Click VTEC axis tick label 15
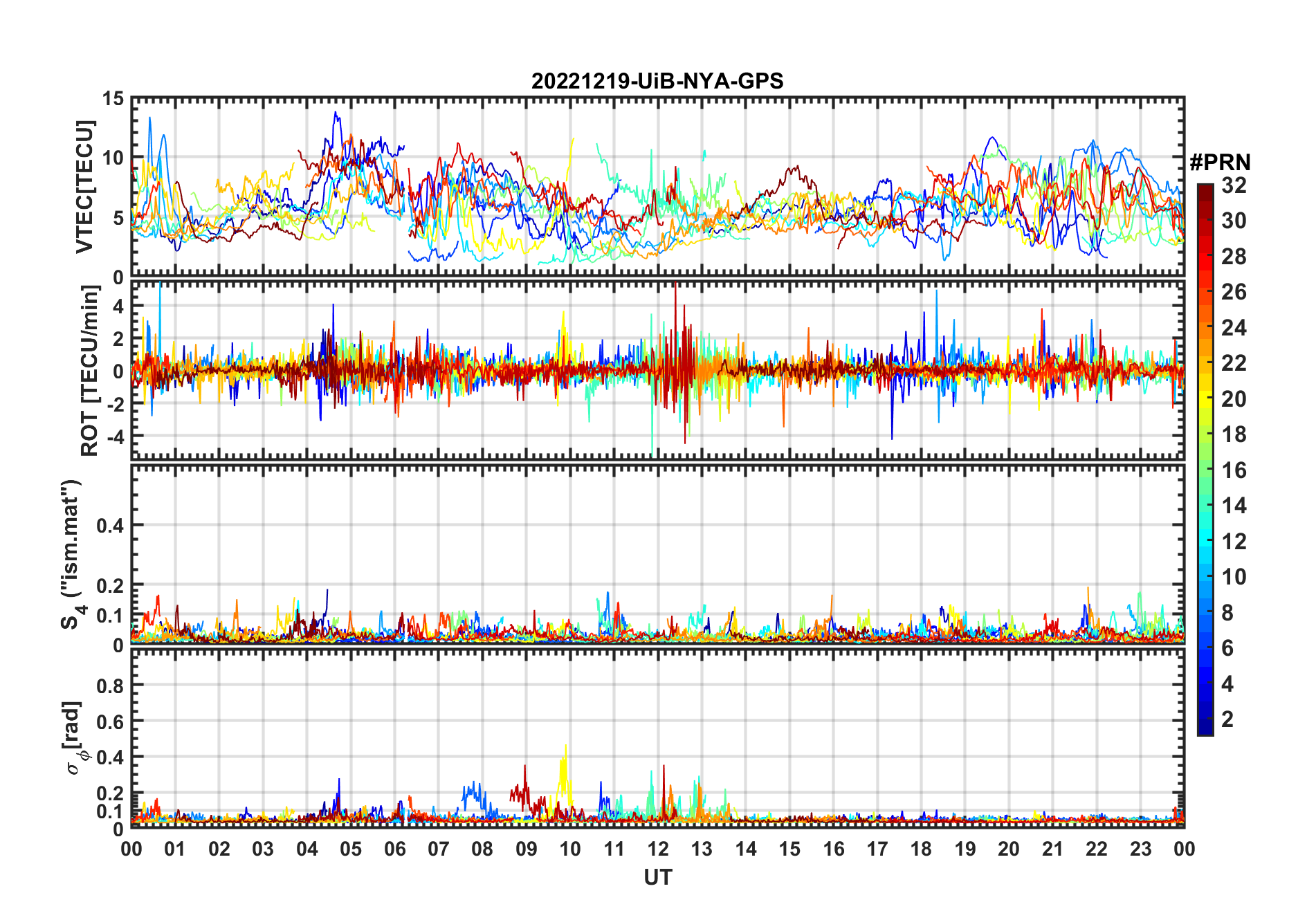Image resolution: width=1316 pixels, height=920 pixels. point(113,99)
